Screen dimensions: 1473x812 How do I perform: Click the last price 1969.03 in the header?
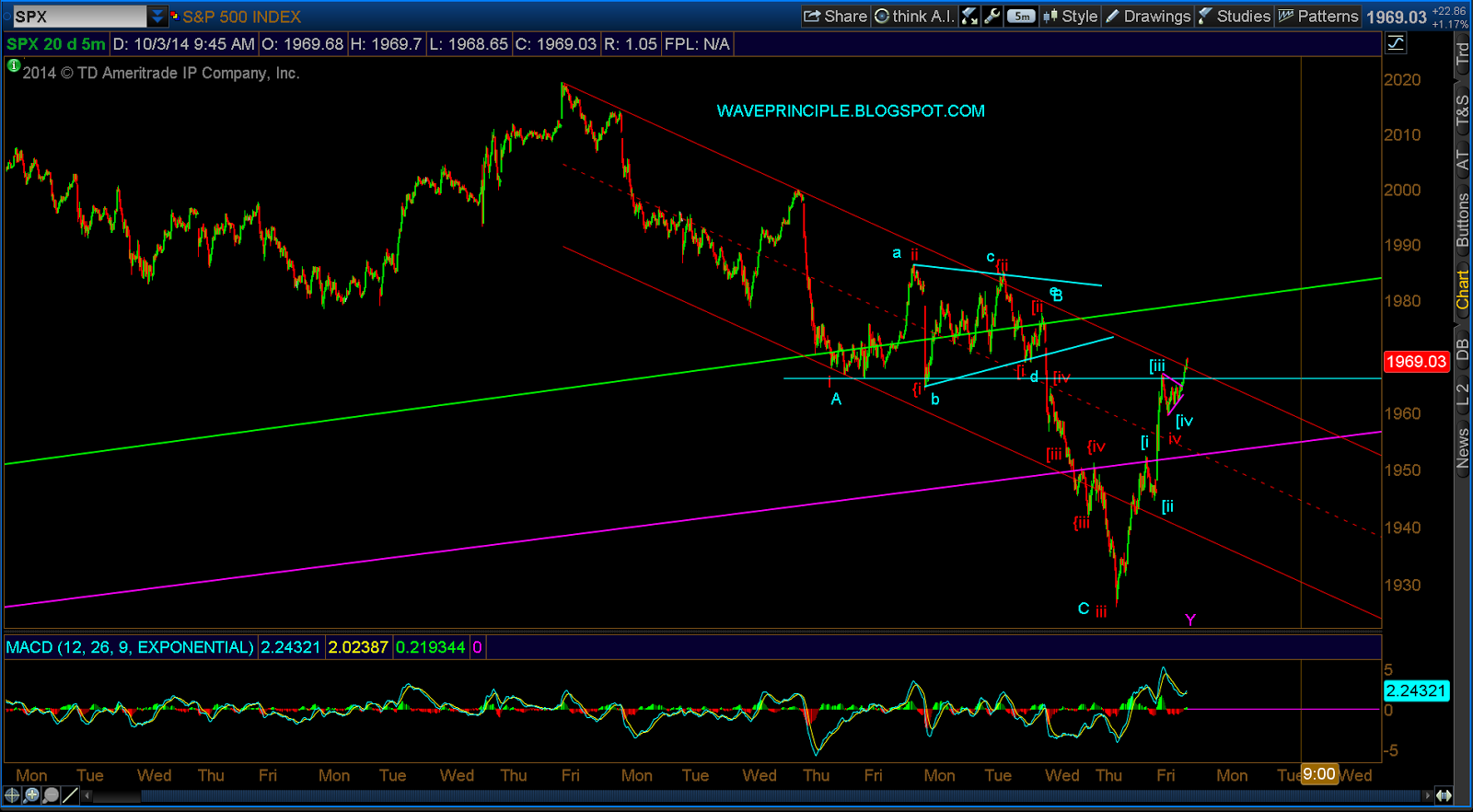1396,17
